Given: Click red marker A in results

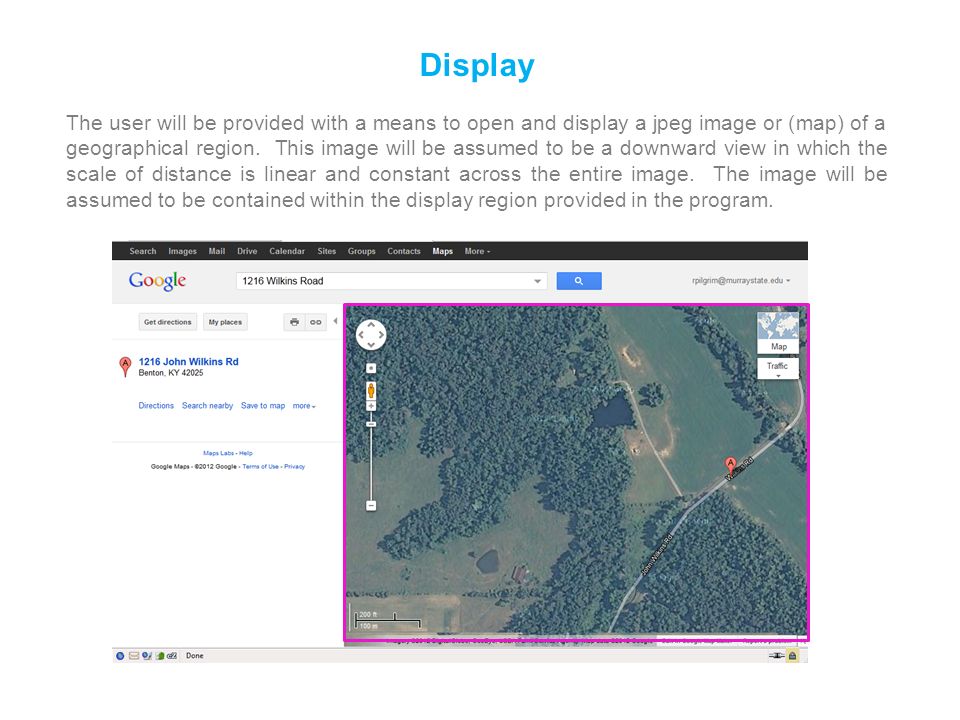Looking at the screenshot, I should [125, 367].
